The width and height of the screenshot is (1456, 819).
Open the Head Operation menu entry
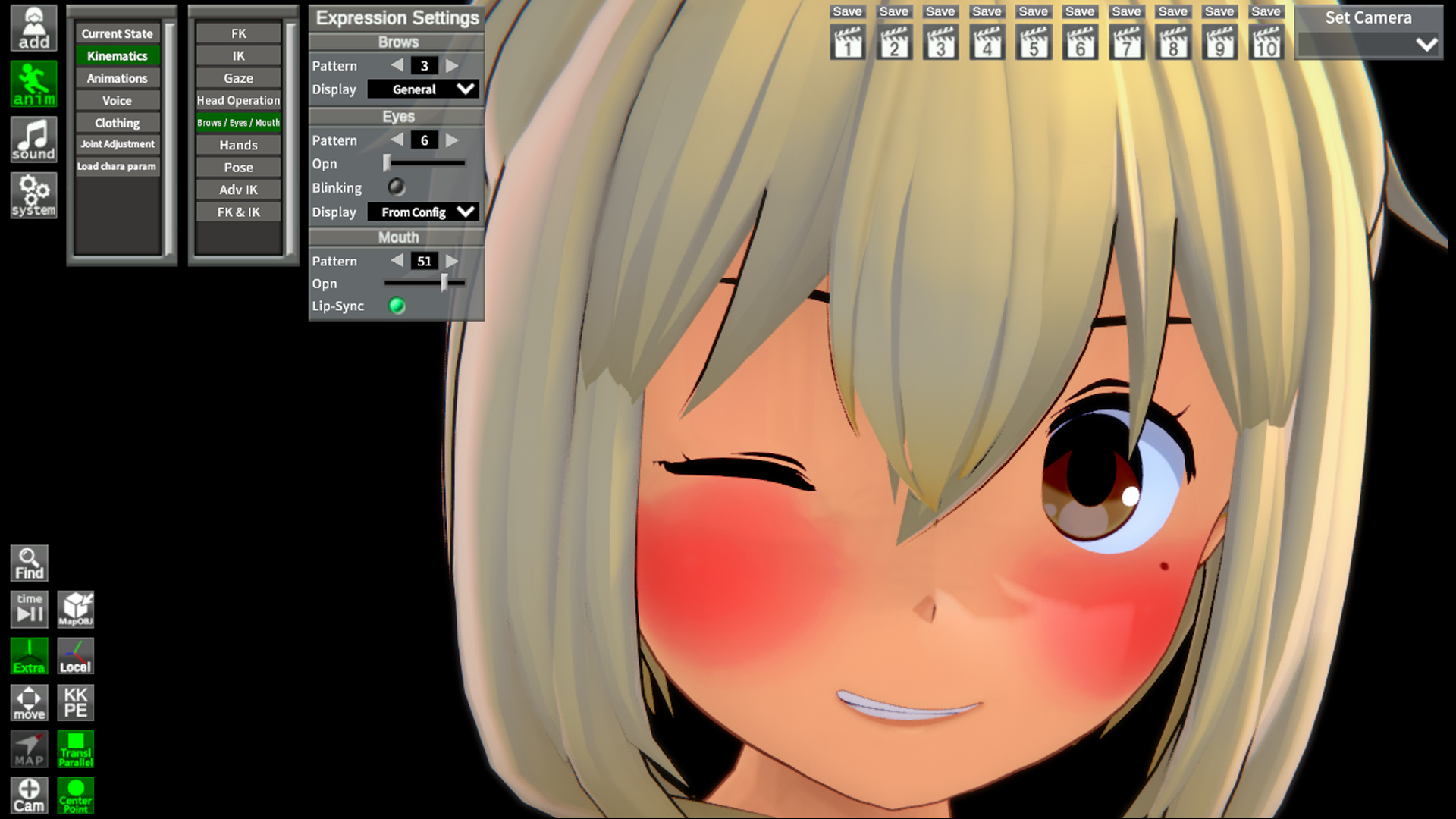tap(238, 100)
